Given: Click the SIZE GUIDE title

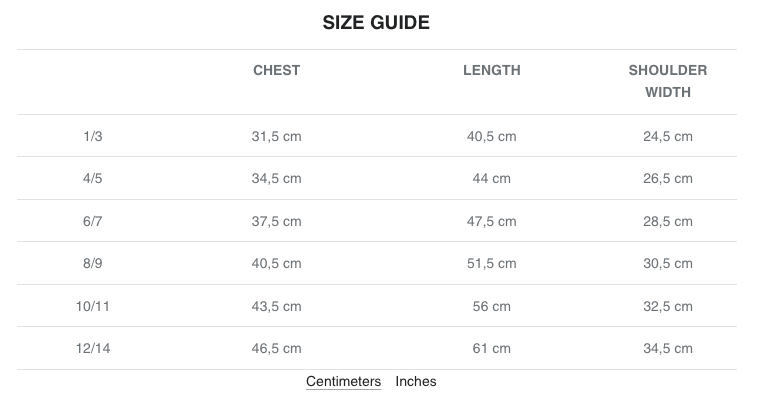Looking at the screenshot, I should click(376, 23).
